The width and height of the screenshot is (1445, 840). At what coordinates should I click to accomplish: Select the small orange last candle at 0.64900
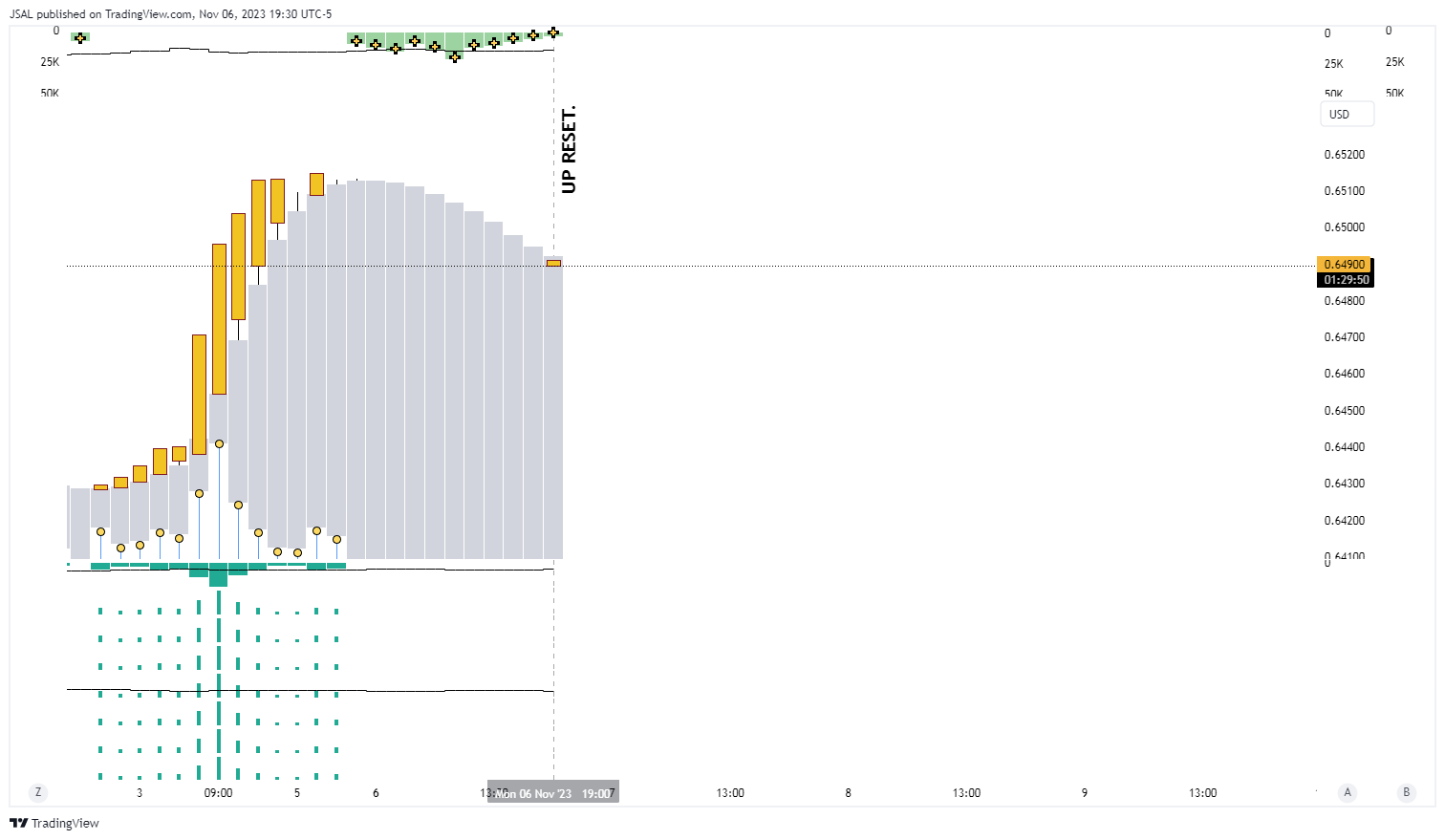click(x=553, y=263)
